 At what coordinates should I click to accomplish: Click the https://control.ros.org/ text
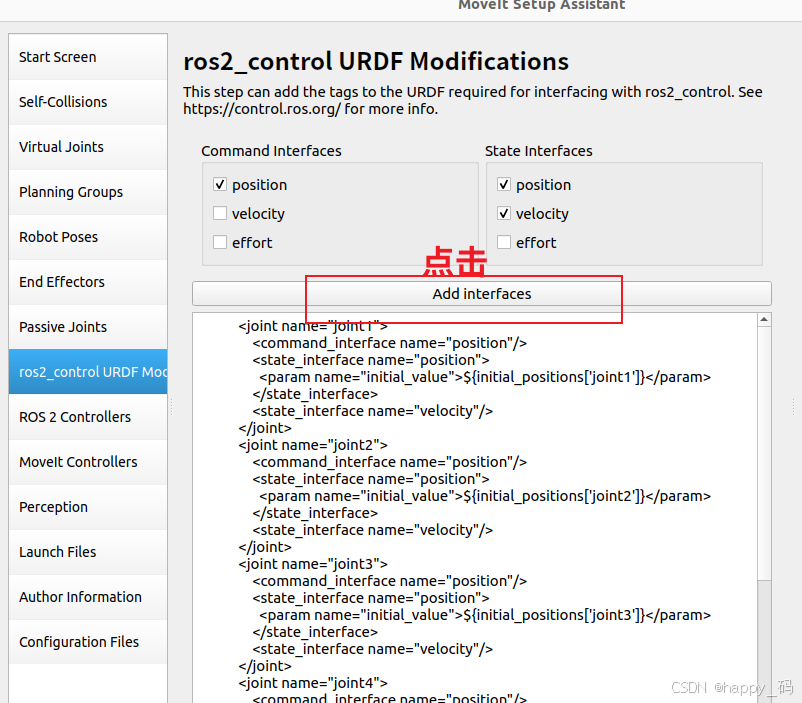tap(262, 109)
